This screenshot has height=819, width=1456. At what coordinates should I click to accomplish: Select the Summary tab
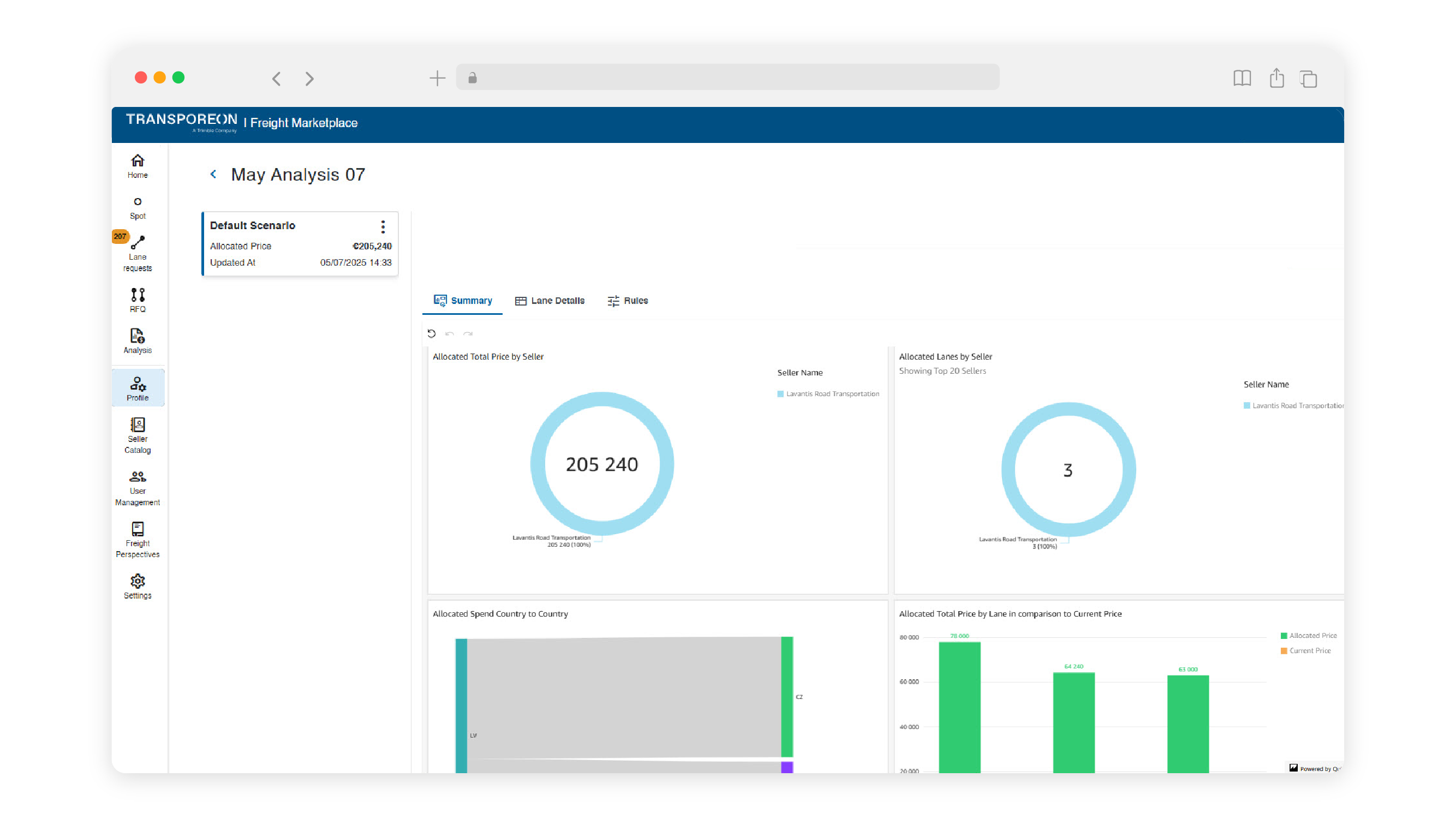[x=462, y=301]
